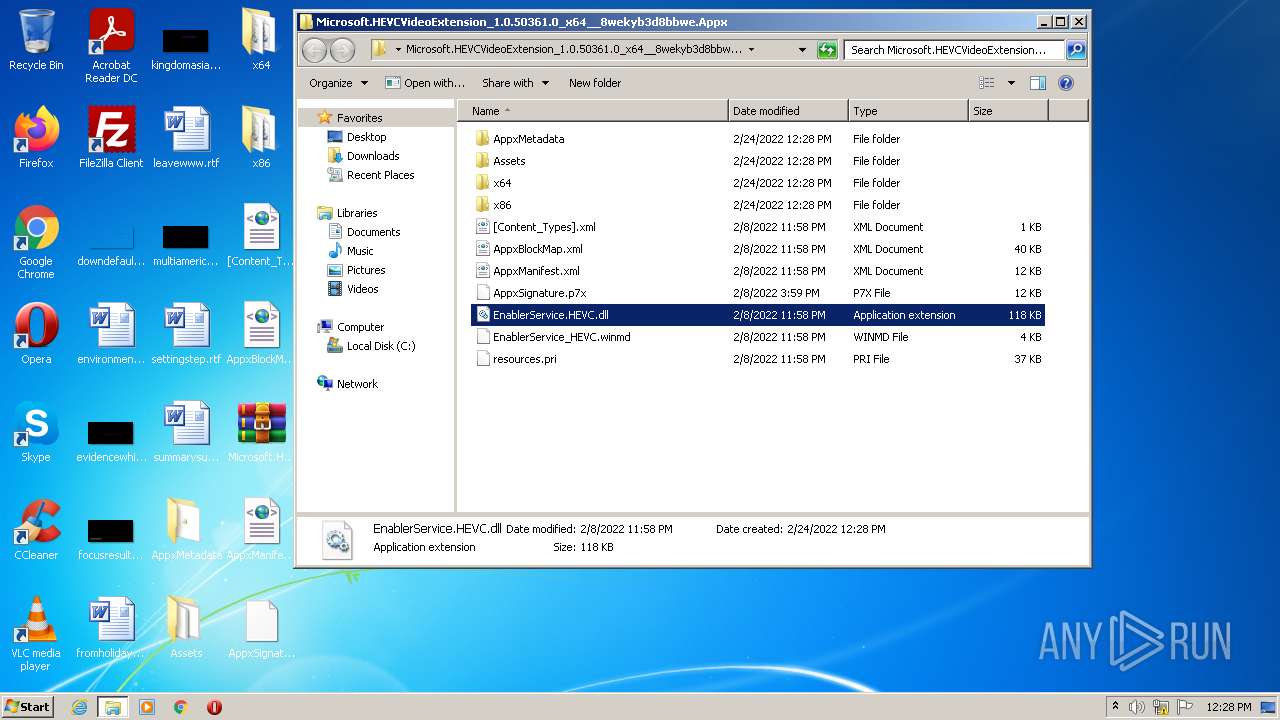Image resolution: width=1280 pixels, height=720 pixels.
Task: Select the fromholiday document on desktop
Action: [x=111, y=627]
